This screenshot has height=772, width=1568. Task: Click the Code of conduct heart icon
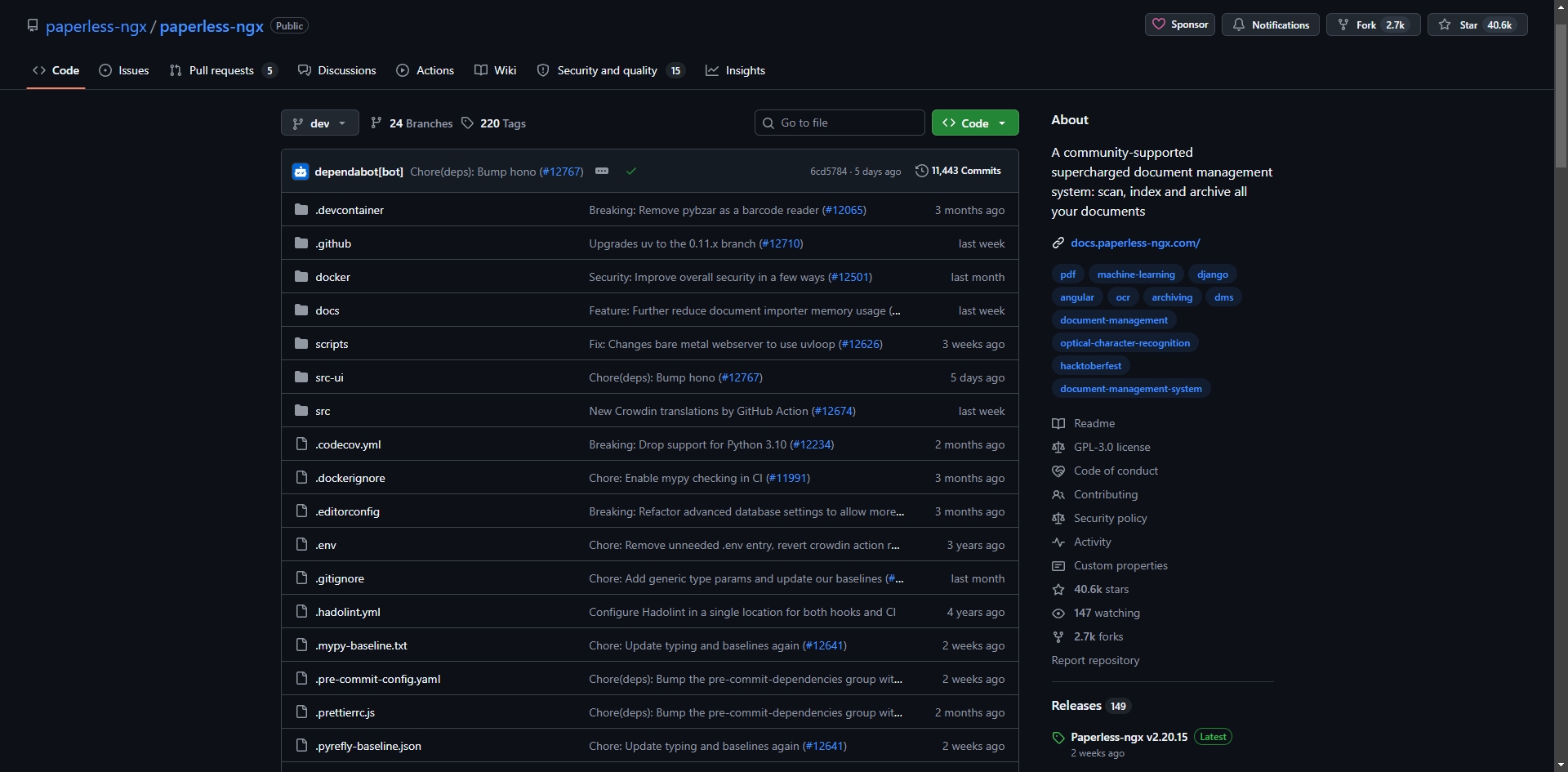click(x=1058, y=471)
